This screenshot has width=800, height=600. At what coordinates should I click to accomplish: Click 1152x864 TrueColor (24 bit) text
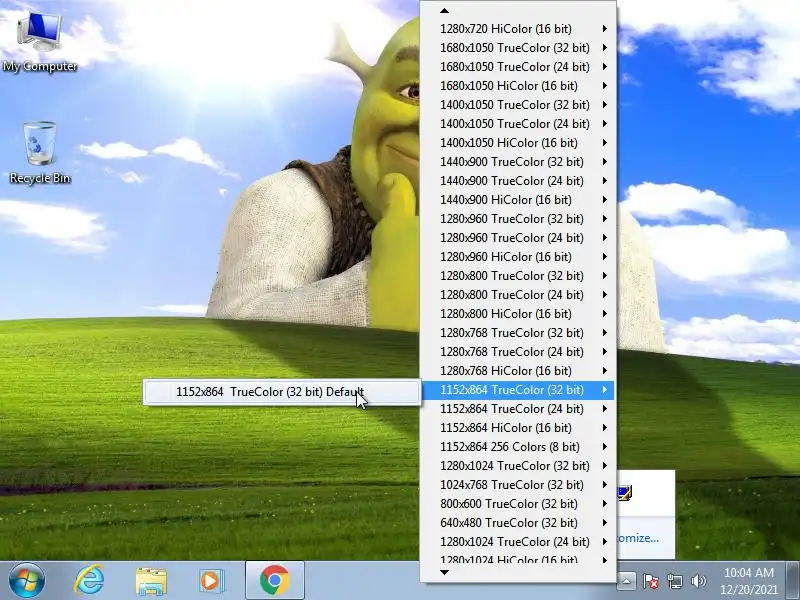pyautogui.click(x=512, y=409)
